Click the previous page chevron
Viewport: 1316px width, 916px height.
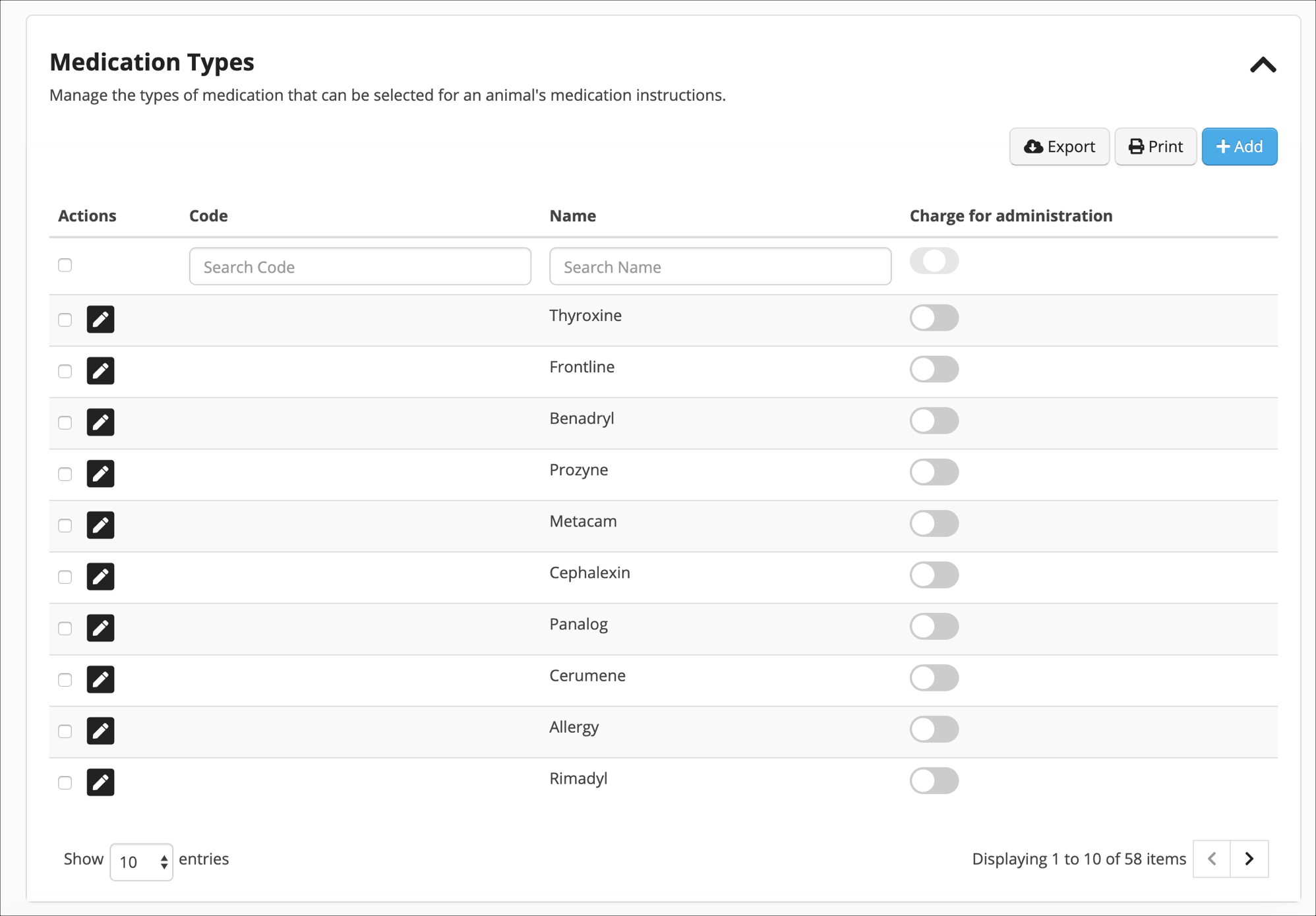click(1211, 859)
